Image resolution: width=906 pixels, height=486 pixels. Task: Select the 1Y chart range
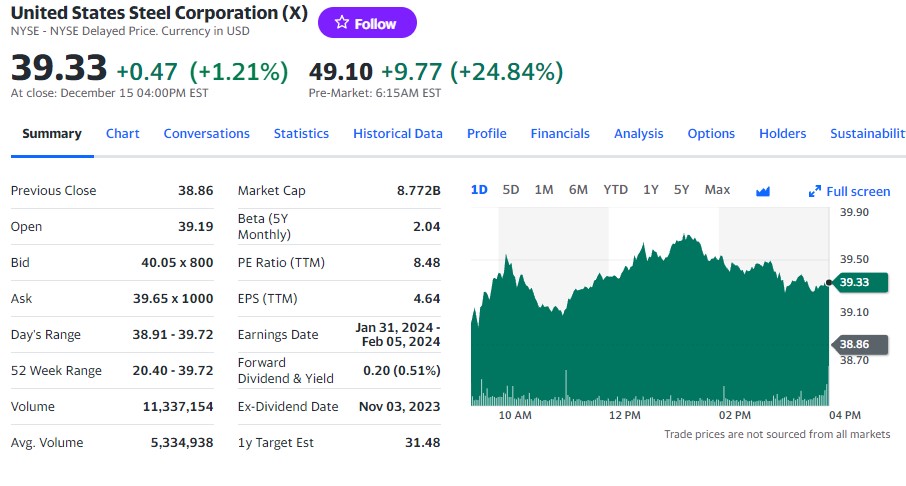click(651, 190)
